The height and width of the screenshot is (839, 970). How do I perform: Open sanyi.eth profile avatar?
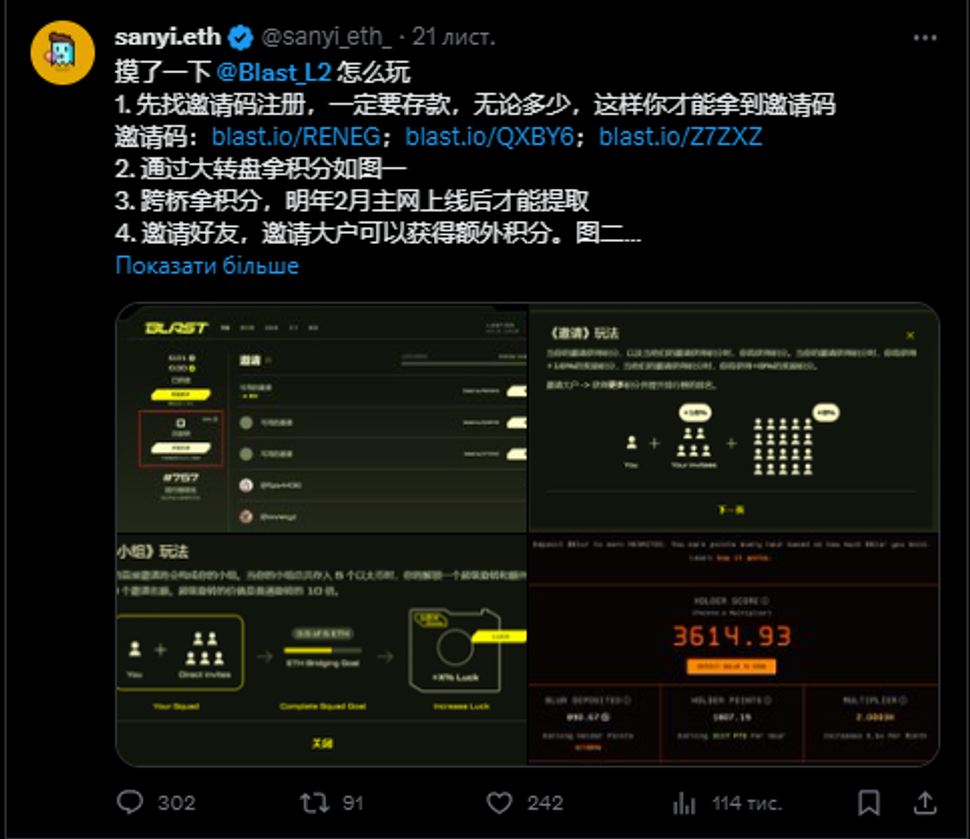[x=62, y=53]
